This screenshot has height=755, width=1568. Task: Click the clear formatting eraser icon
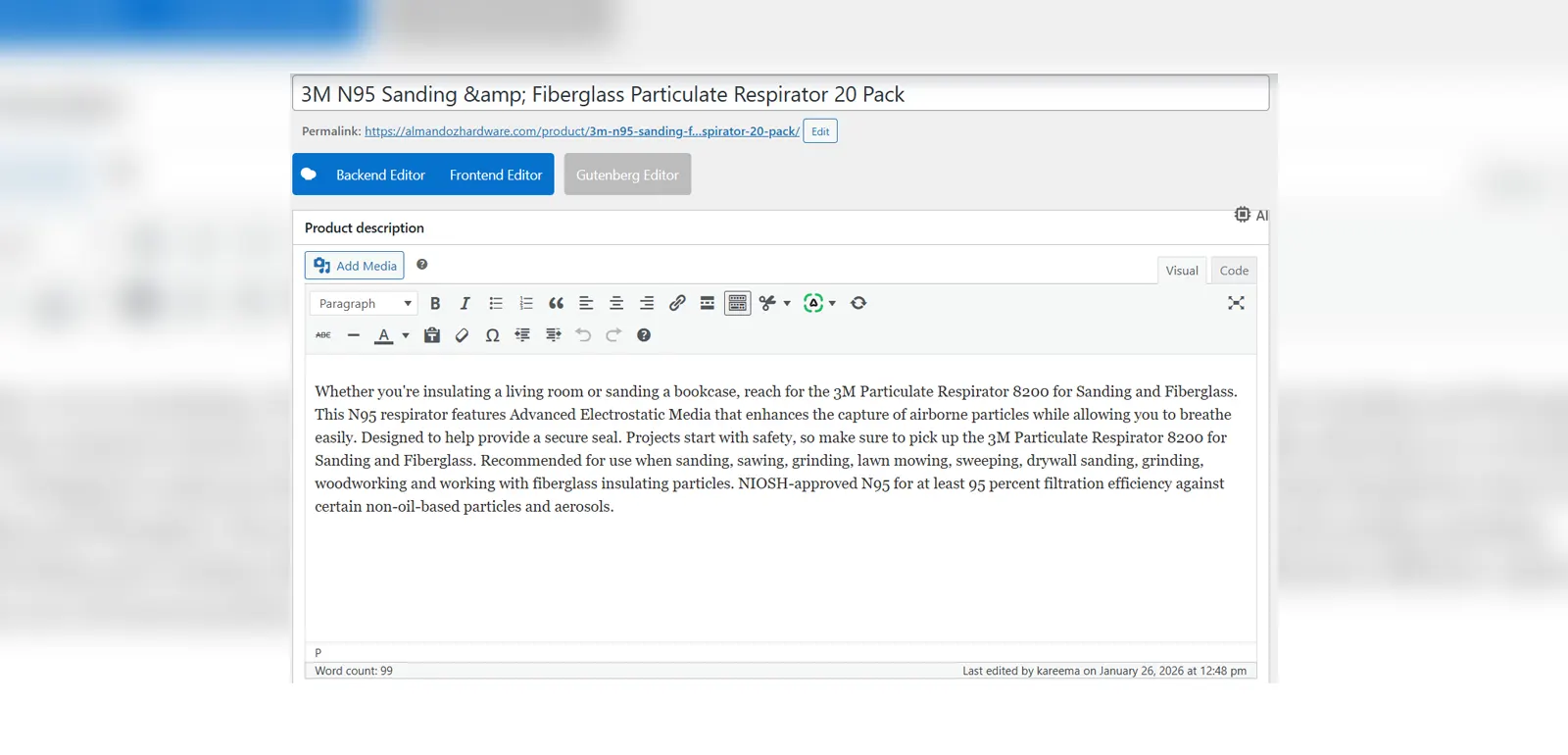click(x=462, y=335)
